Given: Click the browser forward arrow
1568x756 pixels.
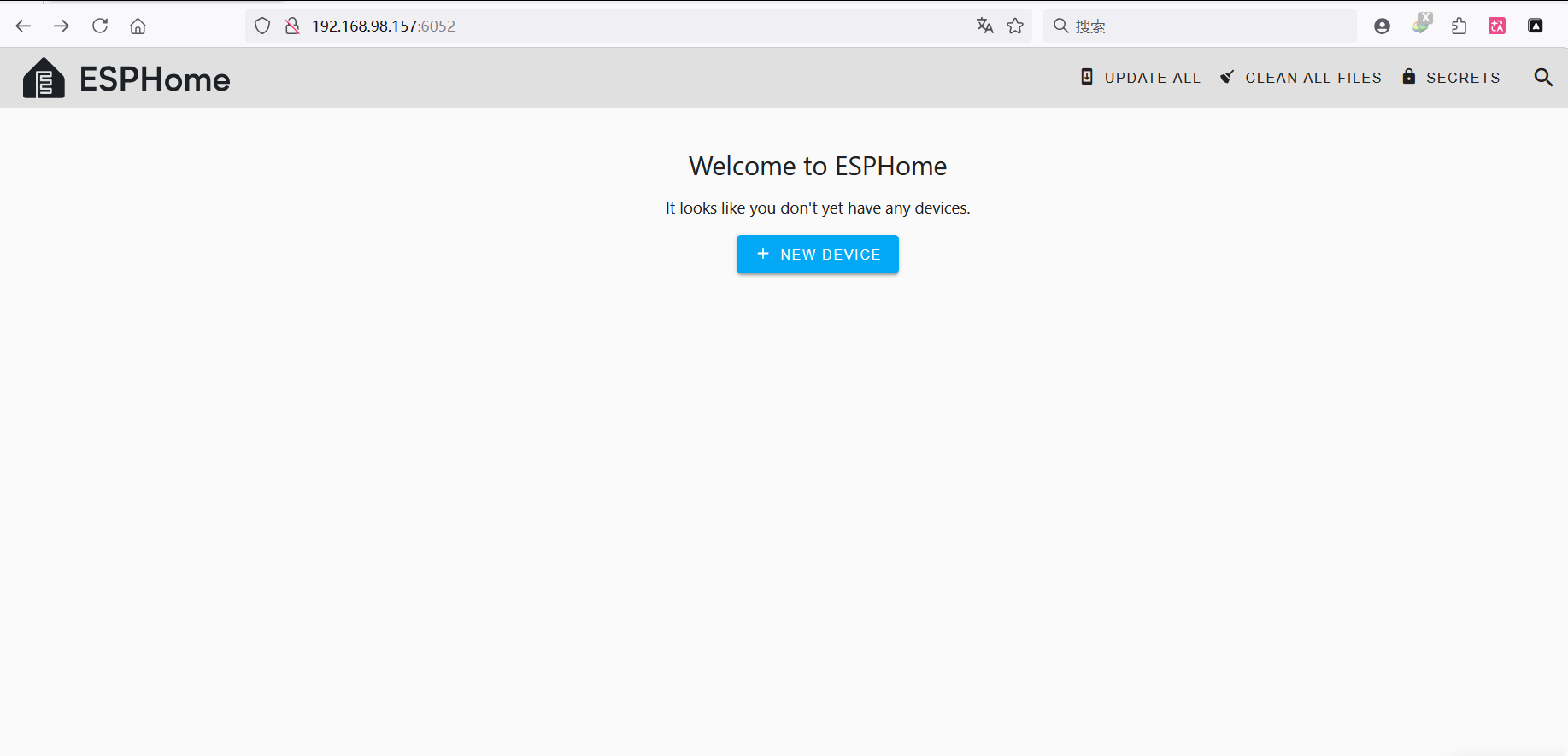Looking at the screenshot, I should point(62,26).
